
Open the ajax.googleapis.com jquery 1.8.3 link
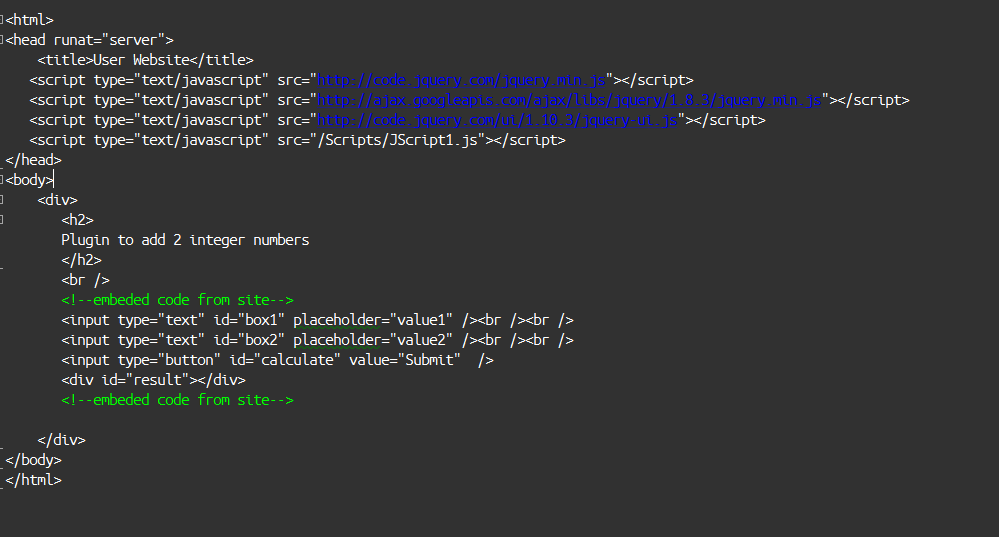coord(569,101)
